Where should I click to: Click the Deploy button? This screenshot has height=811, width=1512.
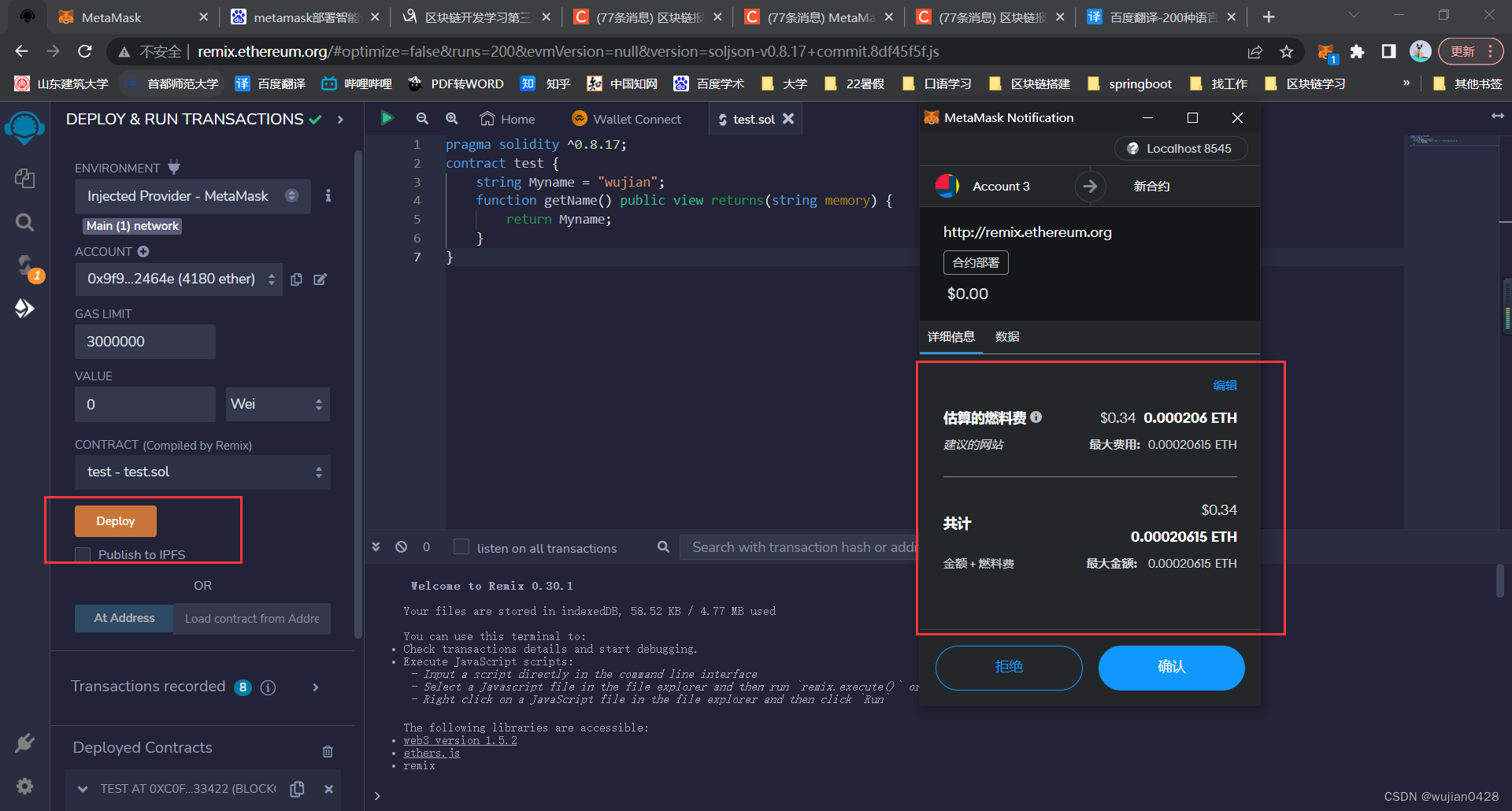click(115, 520)
